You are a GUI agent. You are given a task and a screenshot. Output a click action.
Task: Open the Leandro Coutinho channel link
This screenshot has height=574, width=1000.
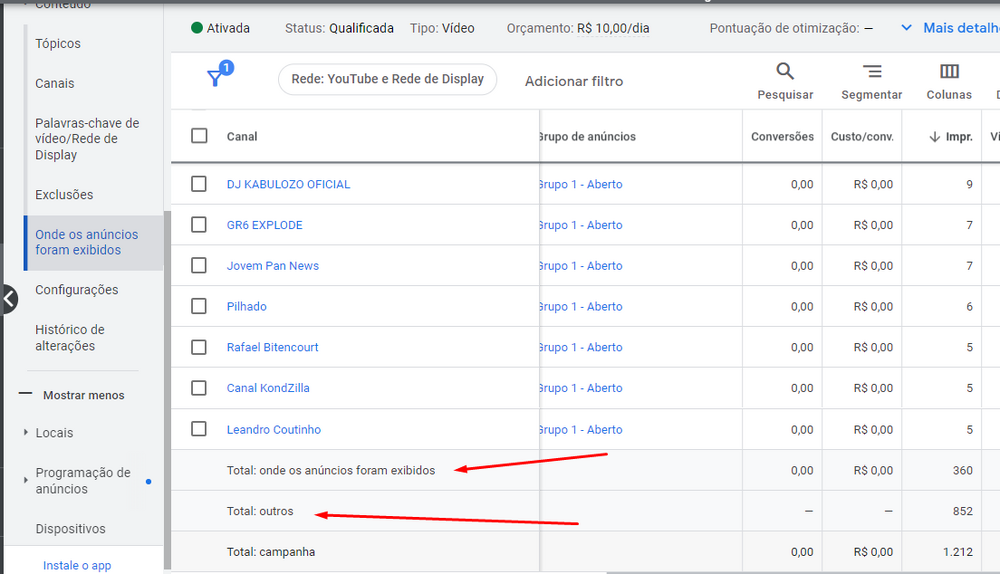point(274,430)
